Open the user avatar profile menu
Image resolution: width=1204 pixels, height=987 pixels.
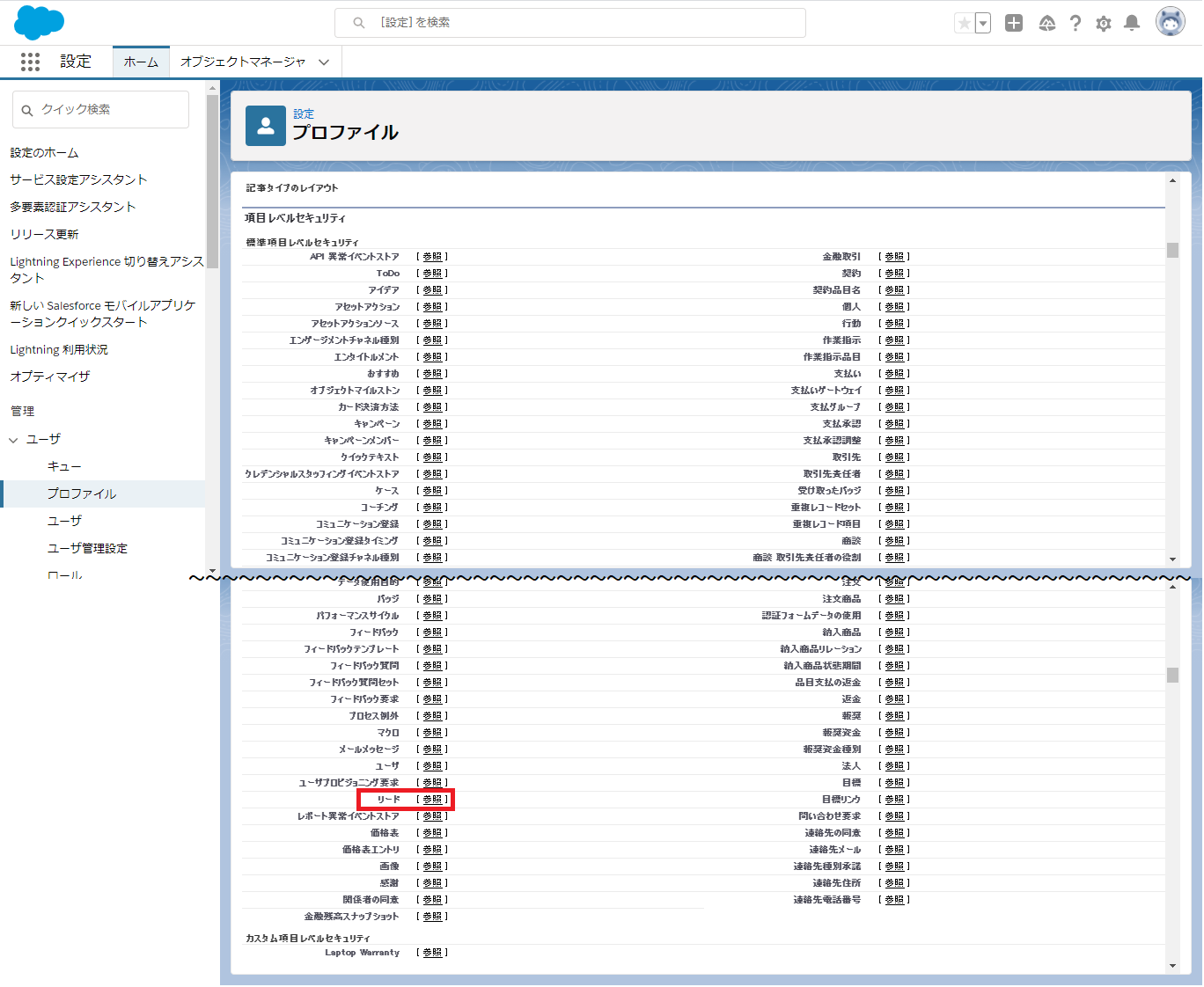coord(1171,22)
